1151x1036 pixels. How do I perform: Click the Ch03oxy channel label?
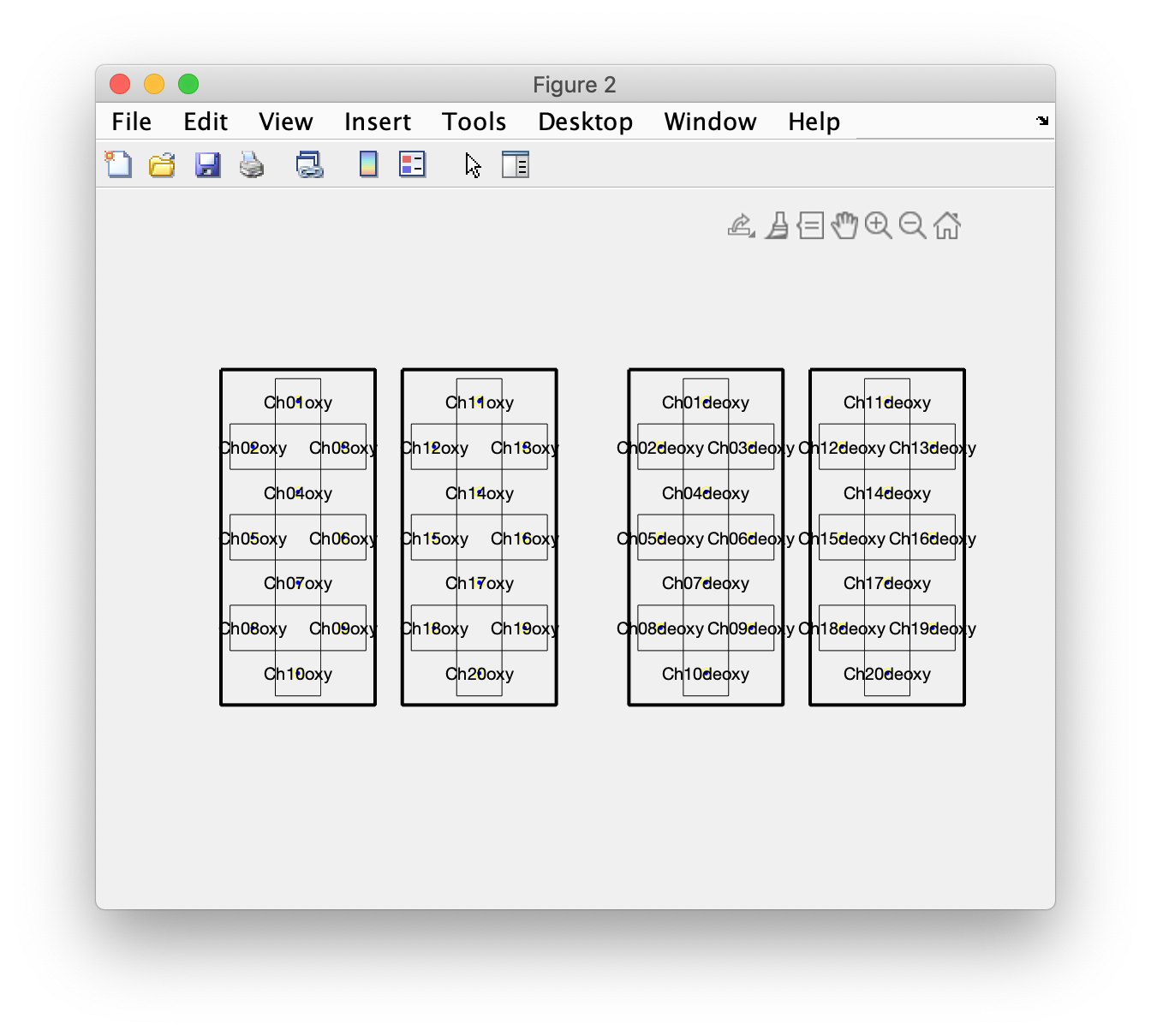click(343, 448)
